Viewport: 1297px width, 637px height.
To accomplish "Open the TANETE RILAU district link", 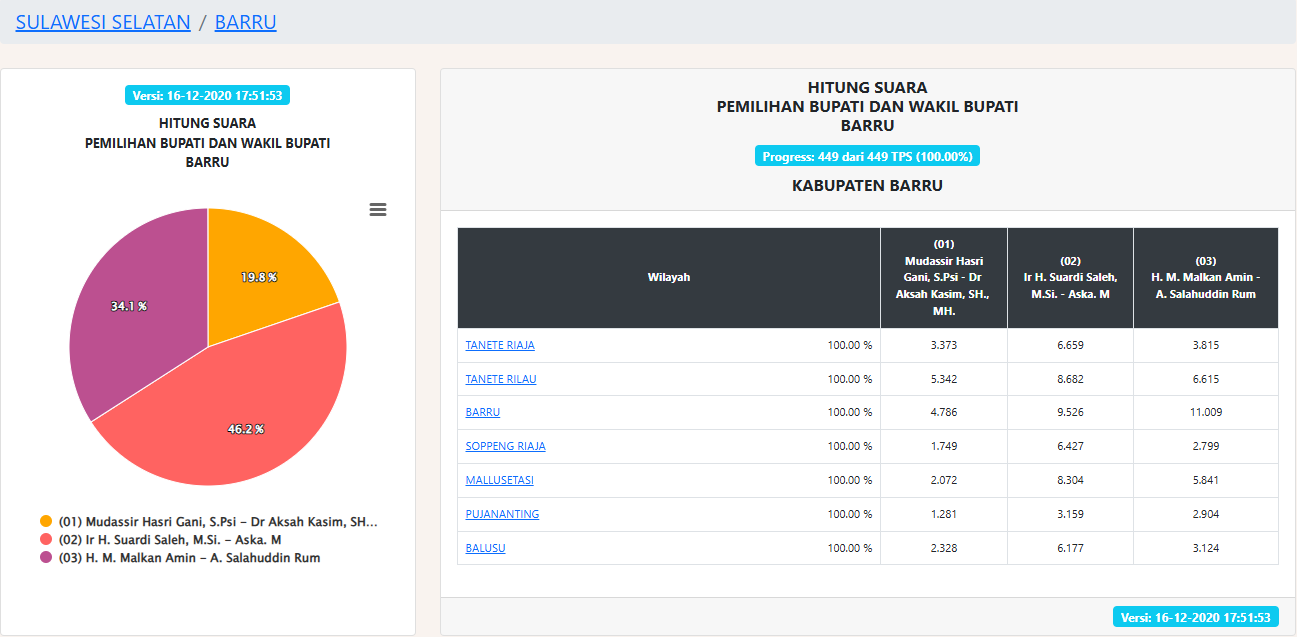I will tap(500, 379).
